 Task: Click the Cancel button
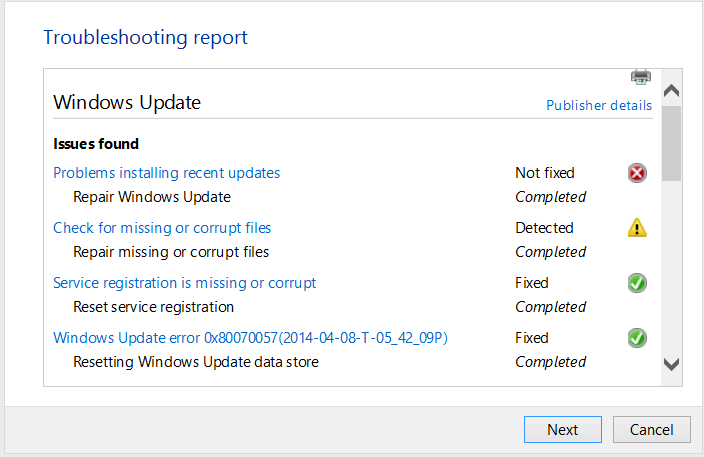click(651, 430)
